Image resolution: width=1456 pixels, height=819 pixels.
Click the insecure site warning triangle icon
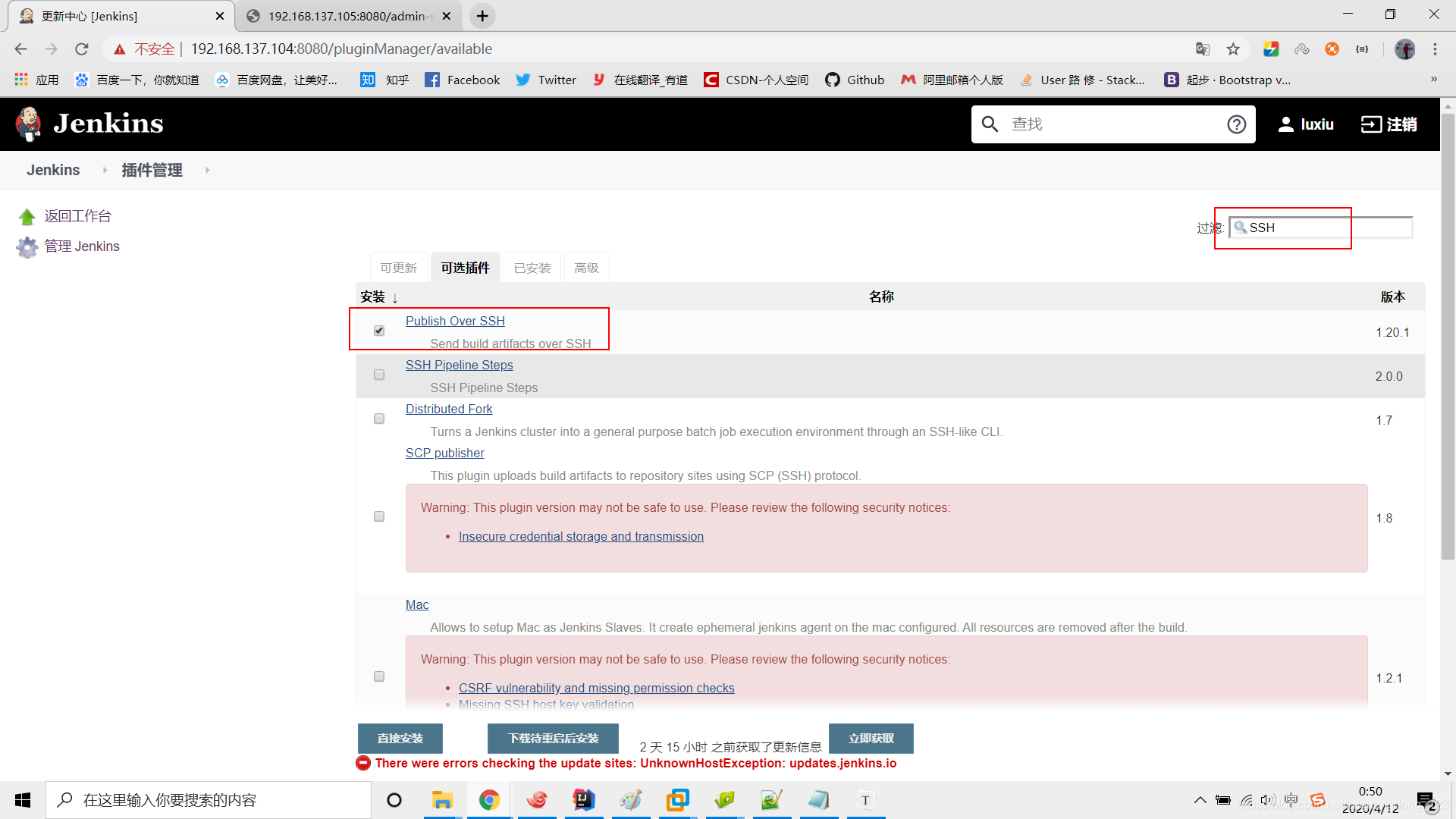pyautogui.click(x=119, y=49)
